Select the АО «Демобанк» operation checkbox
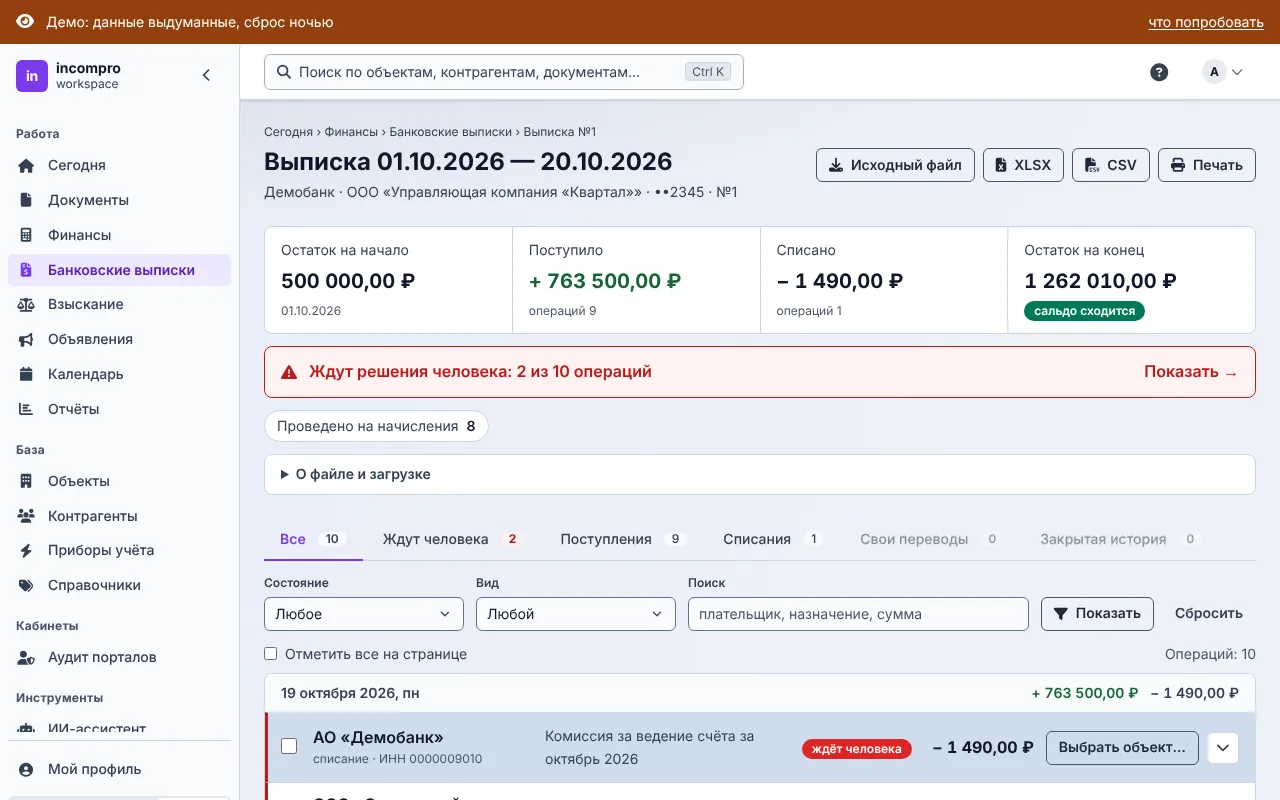The width and height of the screenshot is (1280, 800). (289, 746)
